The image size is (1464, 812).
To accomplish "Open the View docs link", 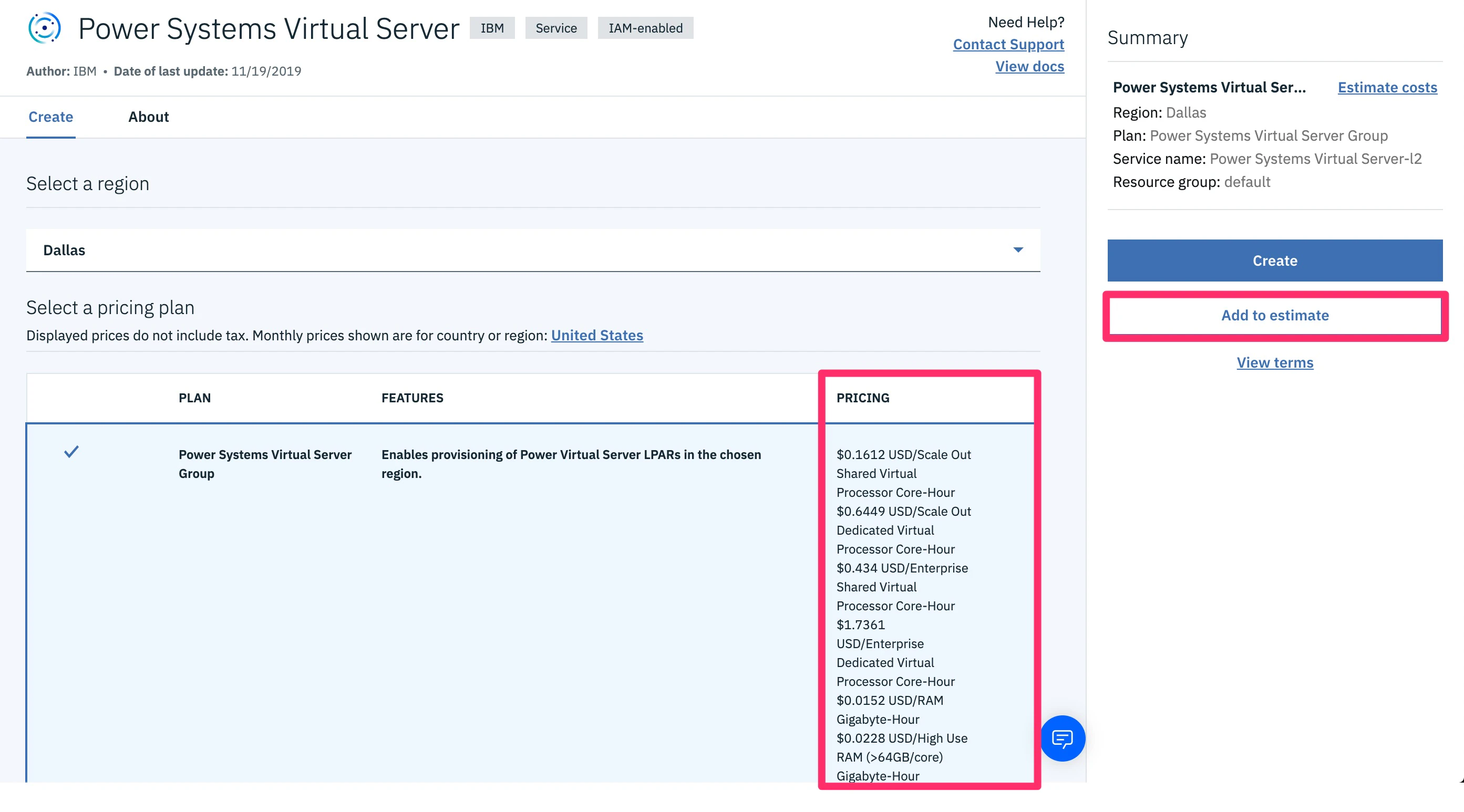I will point(1030,67).
